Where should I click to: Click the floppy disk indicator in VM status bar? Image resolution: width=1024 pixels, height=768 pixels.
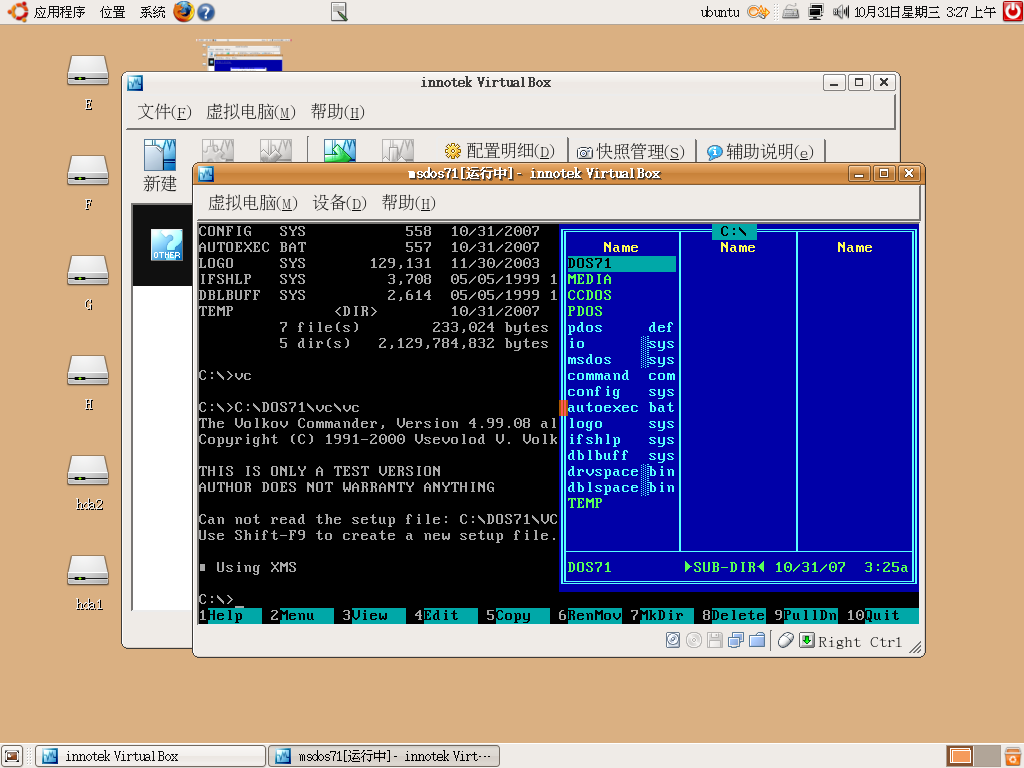(x=714, y=640)
